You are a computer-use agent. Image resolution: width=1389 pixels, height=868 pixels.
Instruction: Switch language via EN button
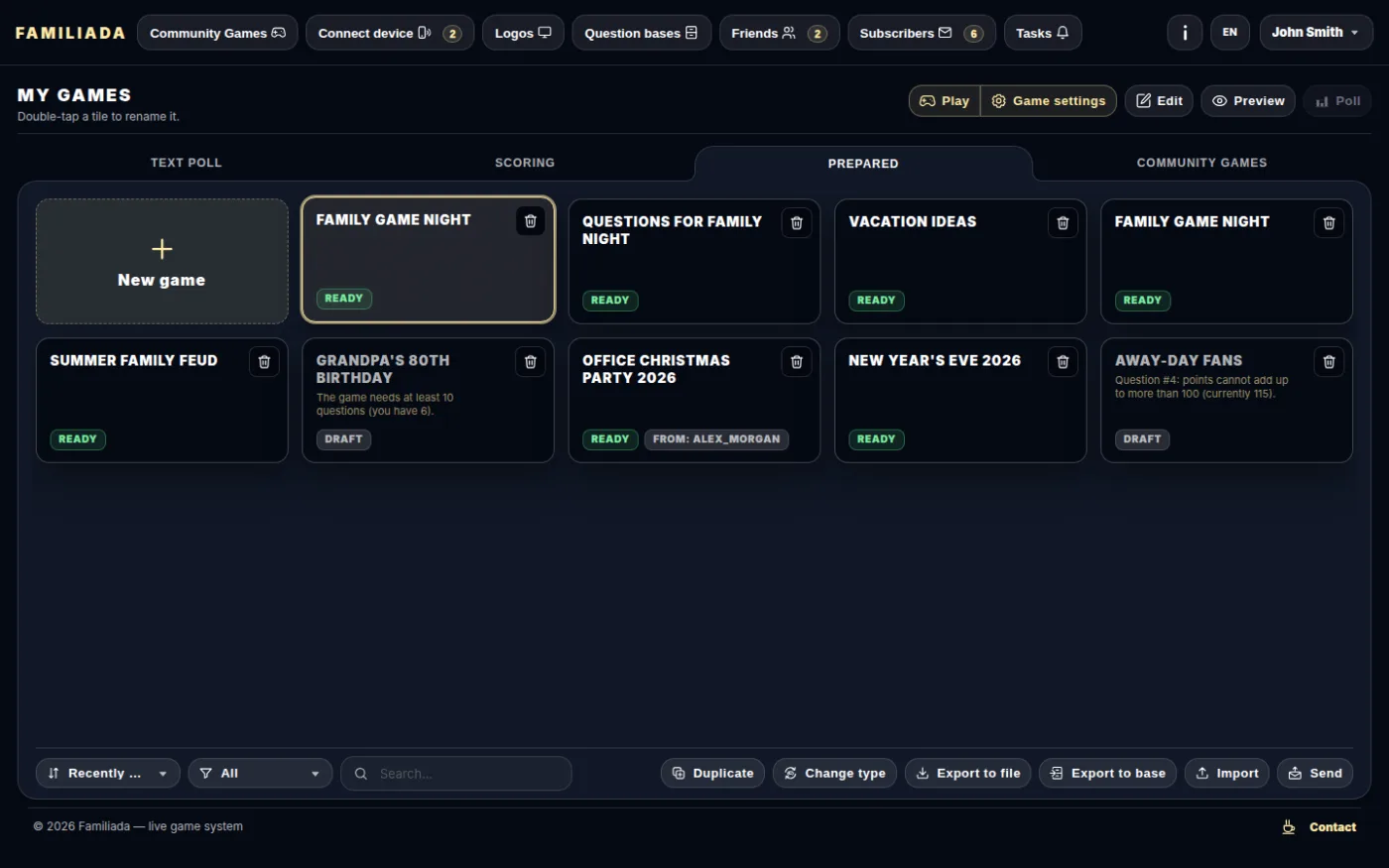(x=1230, y=33)
